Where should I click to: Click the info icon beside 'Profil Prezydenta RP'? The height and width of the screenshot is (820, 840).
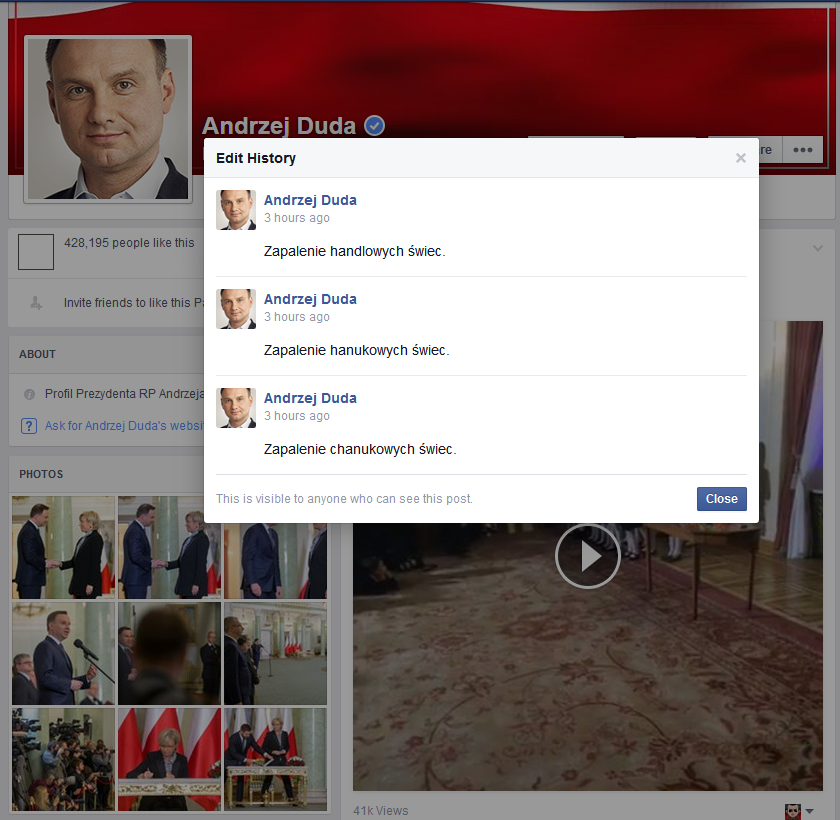pos(29,394)
